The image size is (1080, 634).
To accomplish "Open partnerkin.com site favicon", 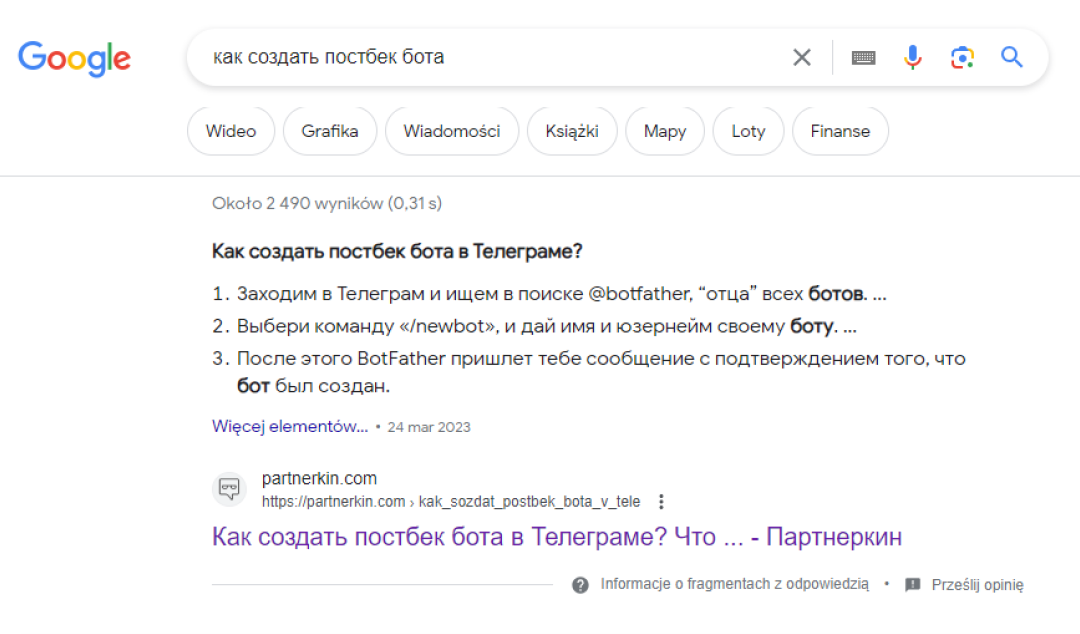I will (229, 489).
